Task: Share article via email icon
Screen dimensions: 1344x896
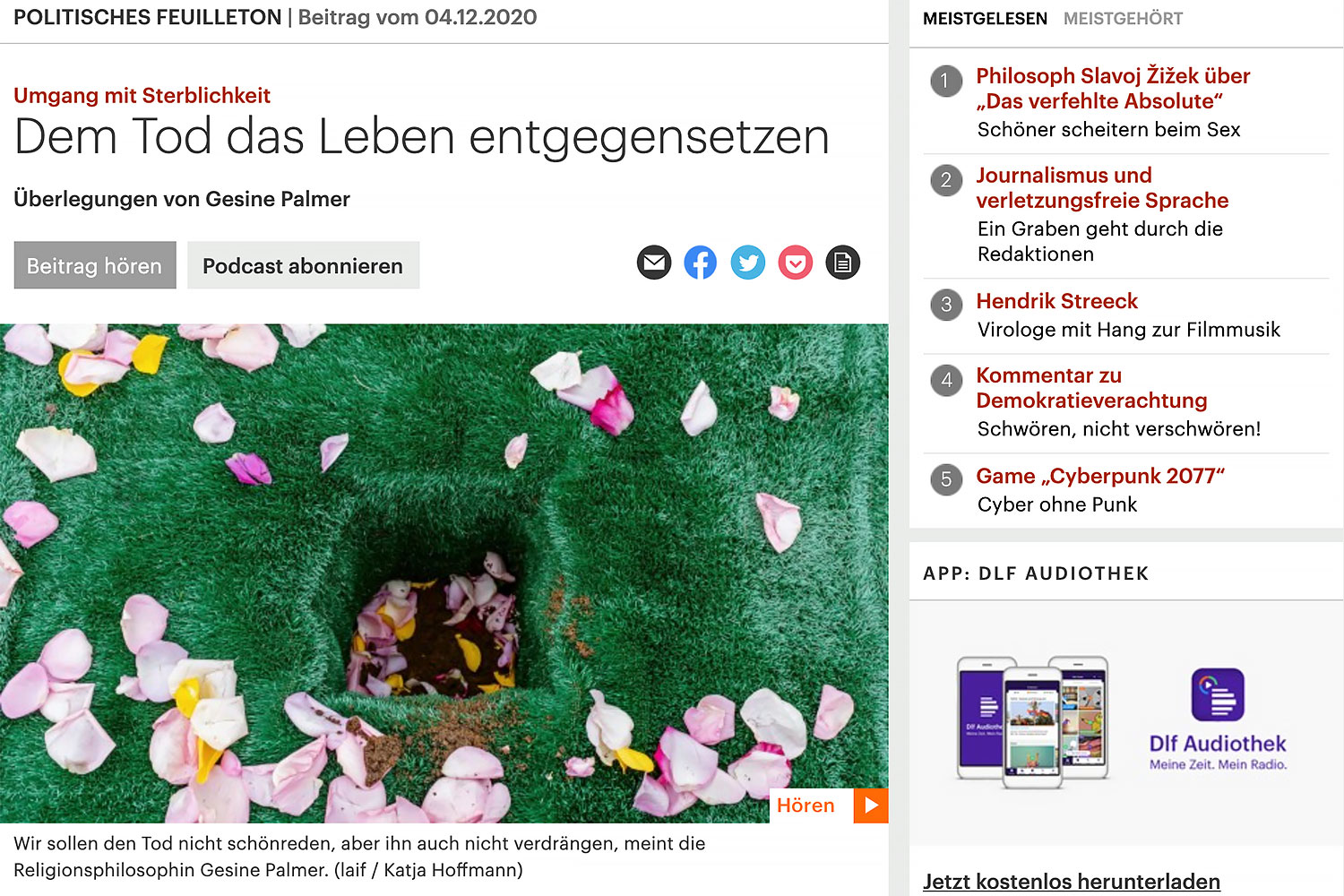Action: pyautogui.click(x=654, y=263)
